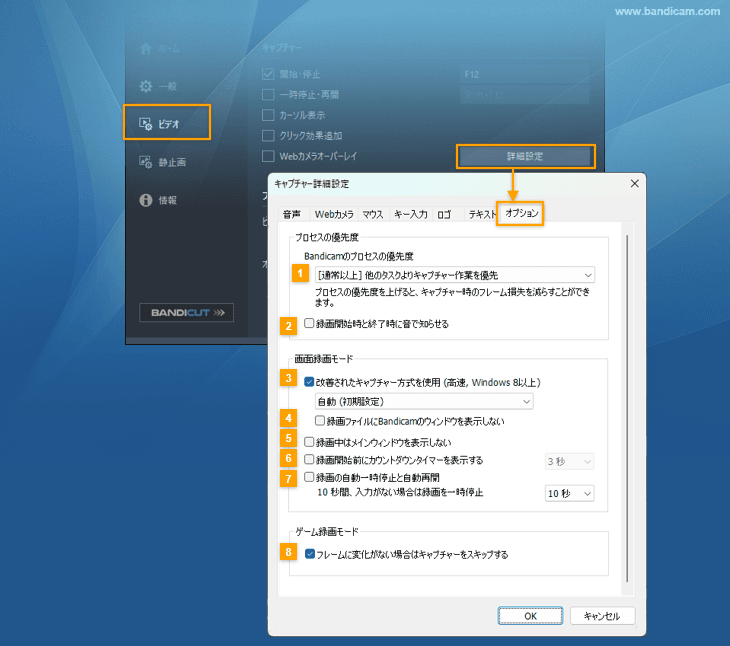Enable 一時停止・再開 checkbox in main window

tap(268, 94)
